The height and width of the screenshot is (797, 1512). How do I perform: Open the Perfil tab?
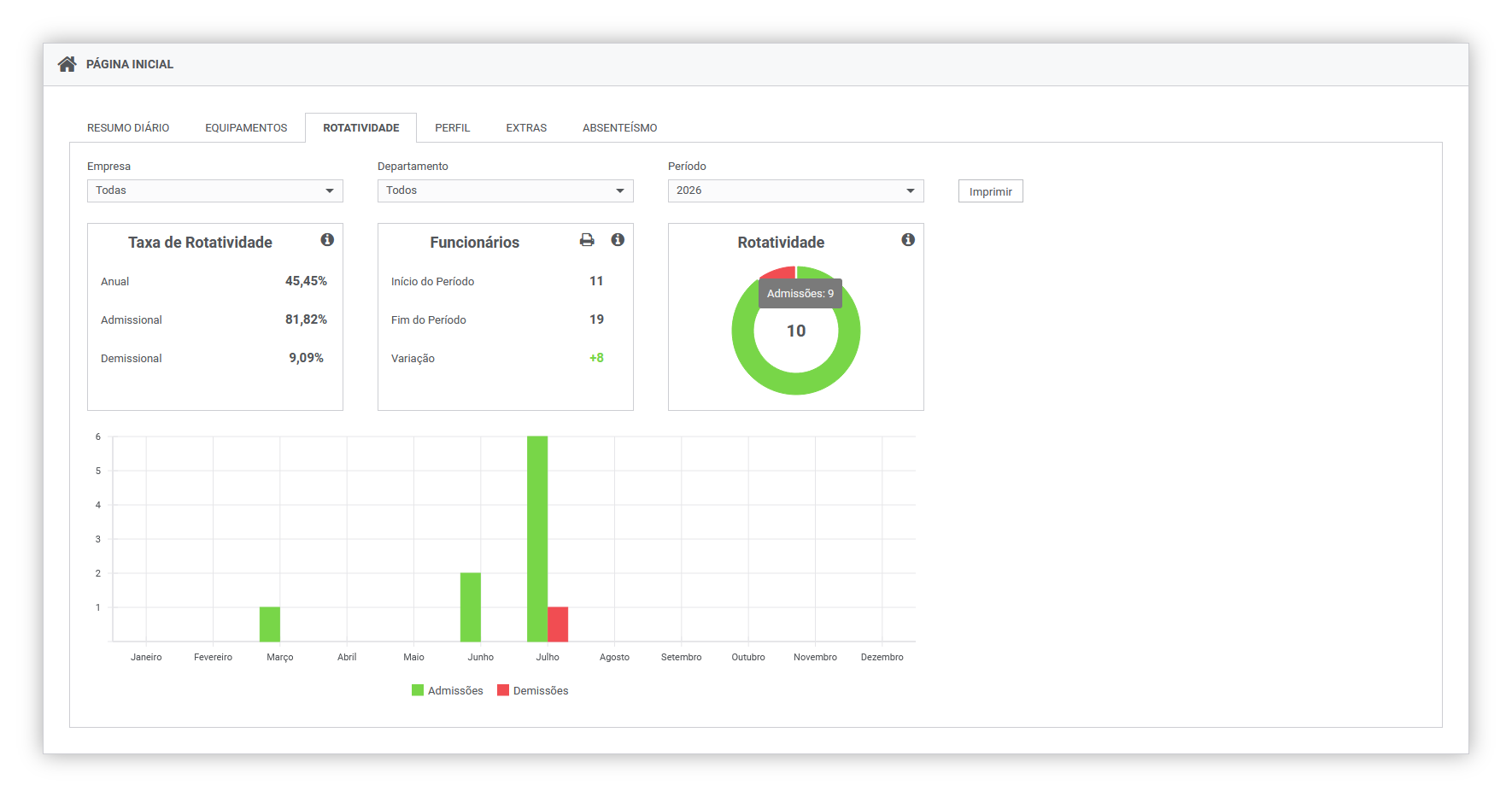pos(453,128)
